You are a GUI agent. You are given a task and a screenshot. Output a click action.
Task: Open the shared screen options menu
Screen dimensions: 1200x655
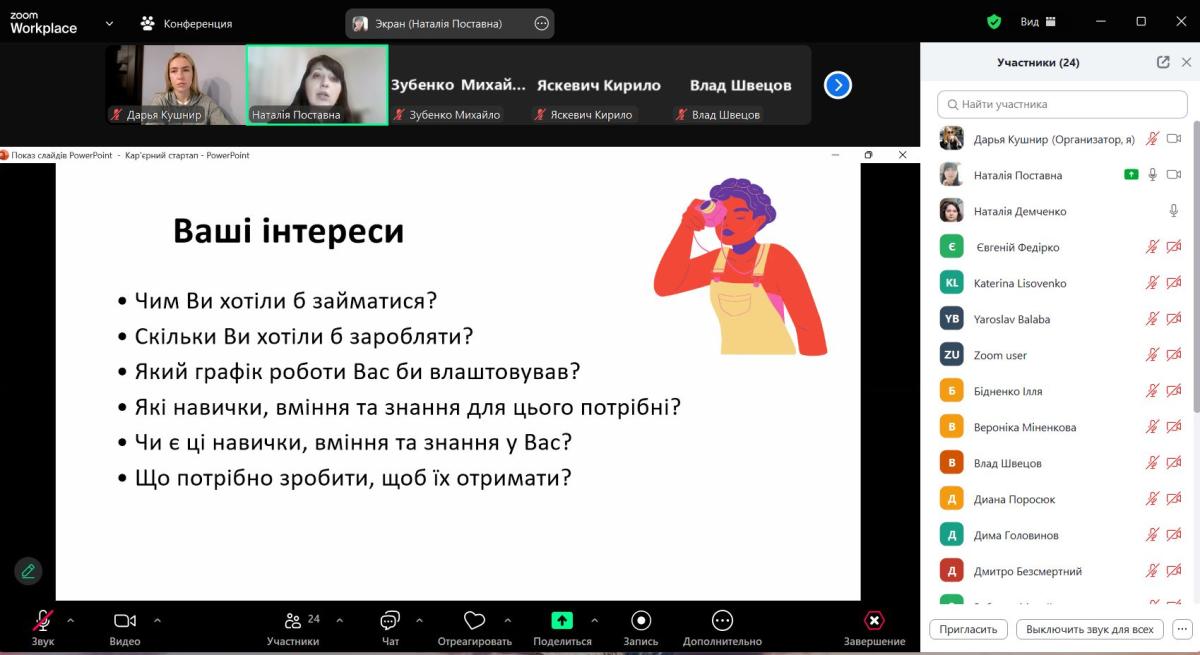point(541,23)
